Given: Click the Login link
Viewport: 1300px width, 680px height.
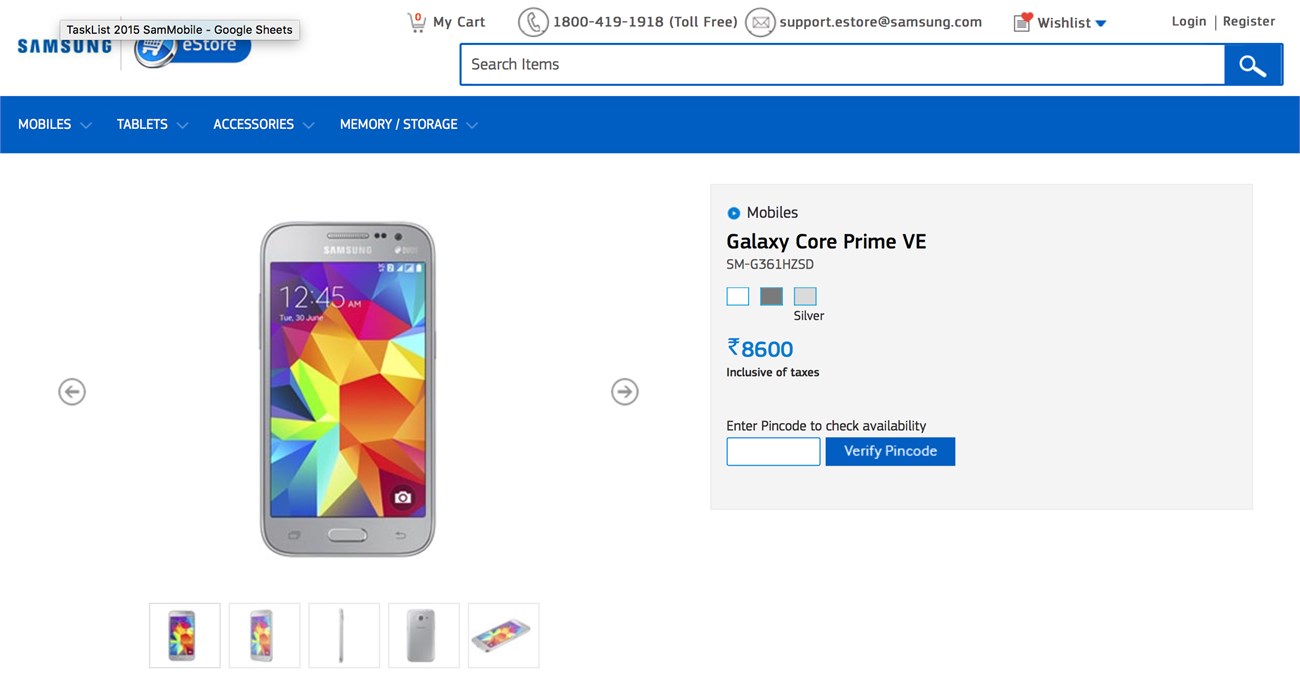Looking at the screenshot, I should click(1188, 20).
